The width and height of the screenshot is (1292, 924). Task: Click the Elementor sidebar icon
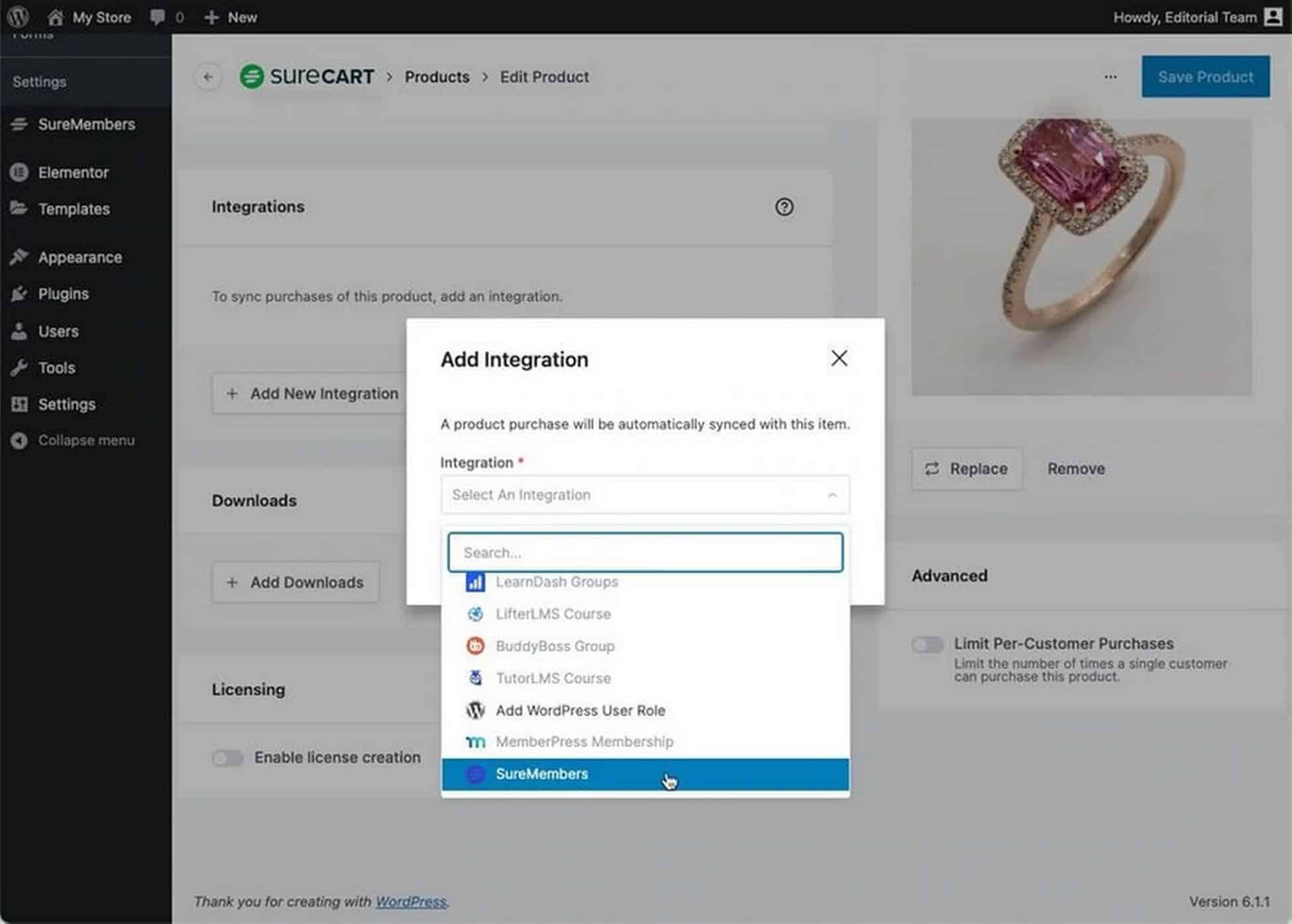(x=19, y=171)
